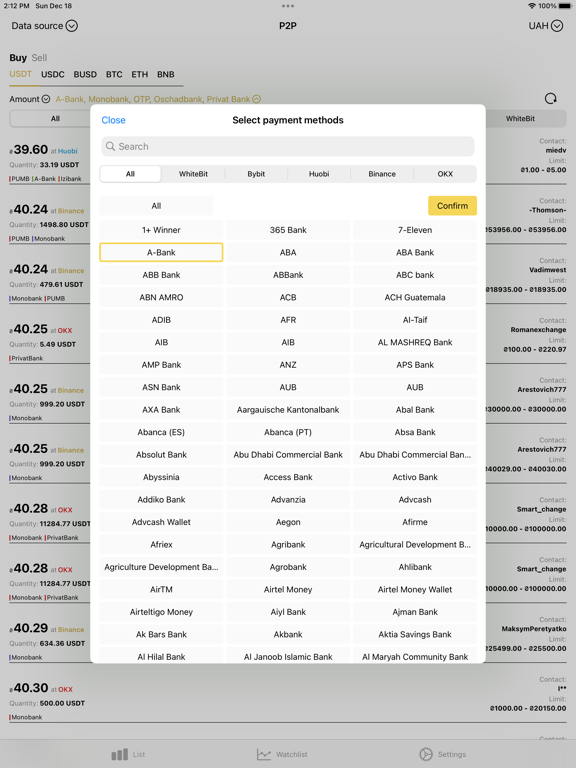This screenshot has height=768, width=576.
Task: Open the Settings gear icon
Action: click(x=426, y=754)
